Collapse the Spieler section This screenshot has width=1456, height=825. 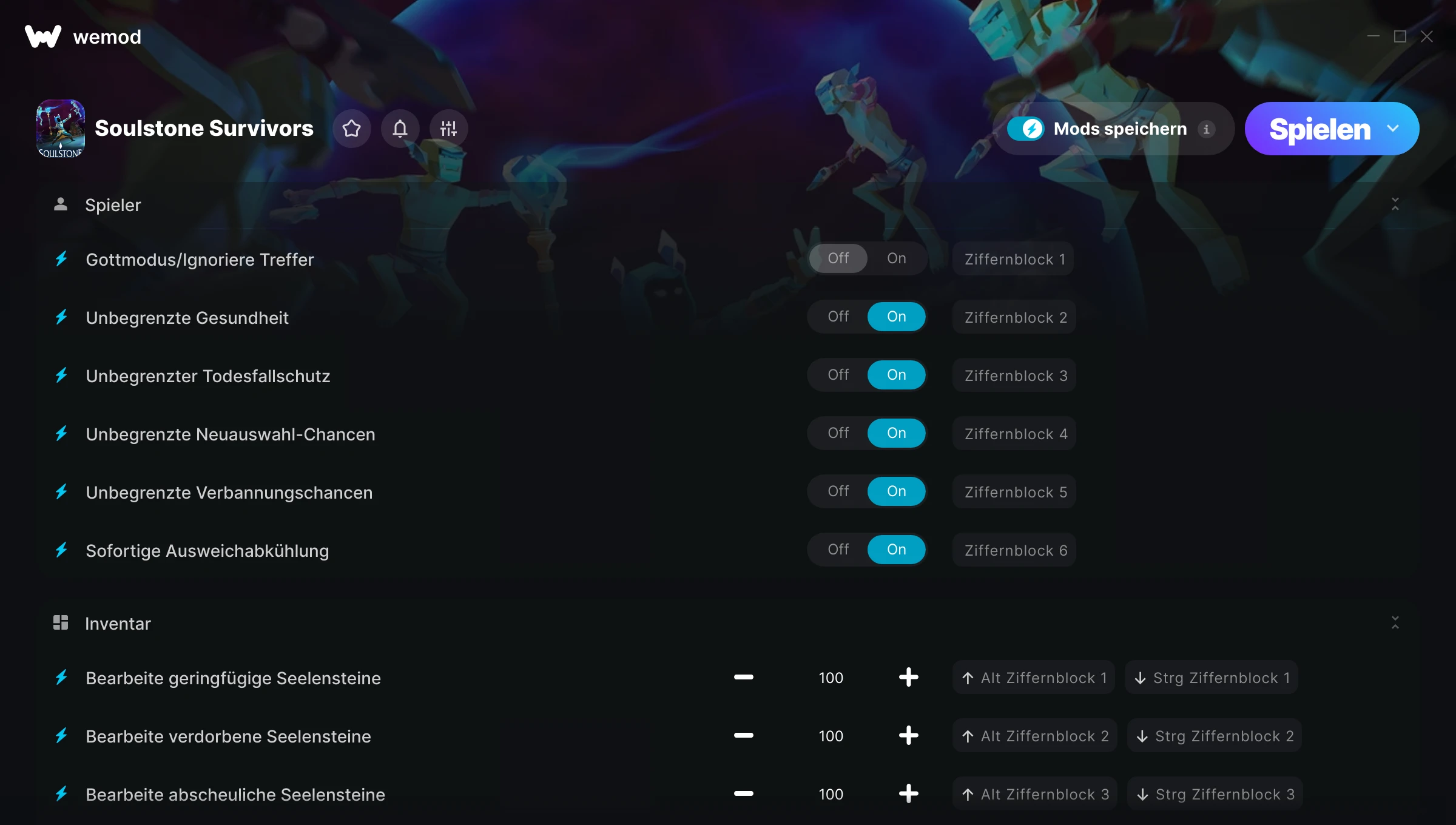pos(1395,204)
